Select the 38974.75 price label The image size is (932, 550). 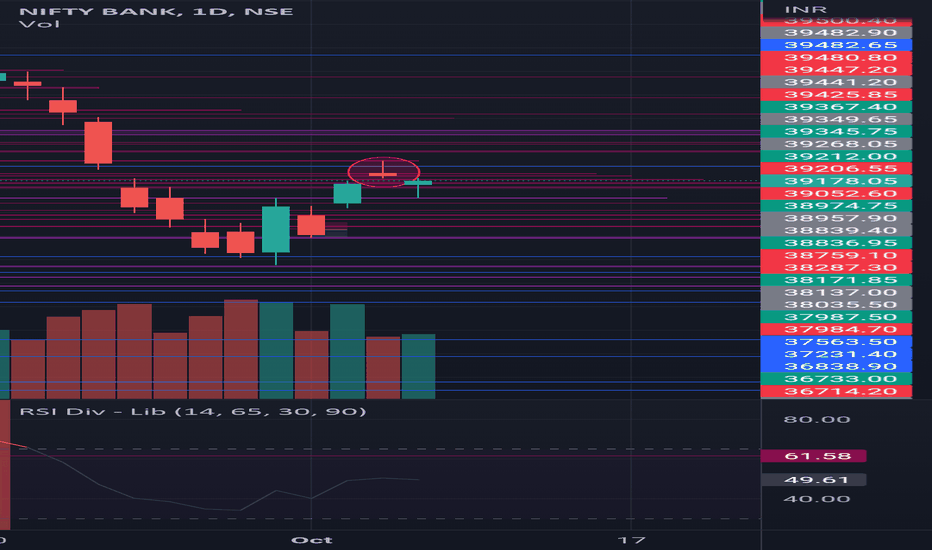[836, 206]
